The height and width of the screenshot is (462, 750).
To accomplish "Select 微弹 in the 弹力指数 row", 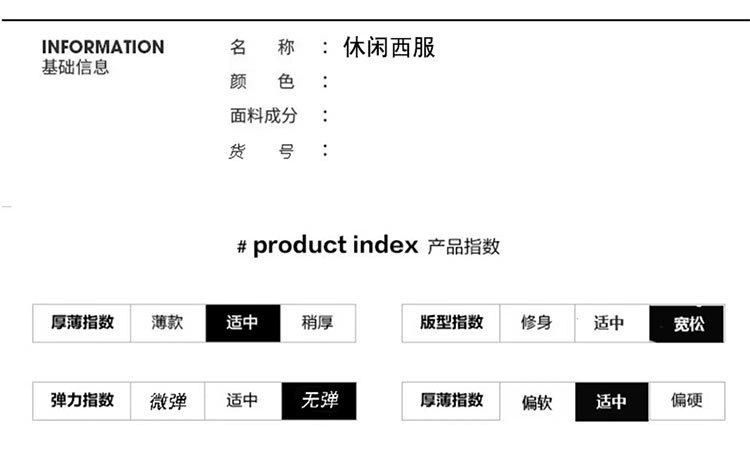I will coord(167,401).
